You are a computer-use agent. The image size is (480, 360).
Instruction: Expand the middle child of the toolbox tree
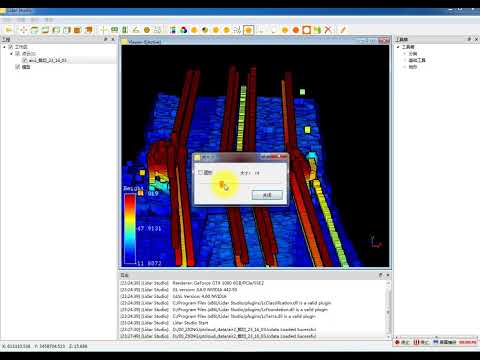[405, 60]
